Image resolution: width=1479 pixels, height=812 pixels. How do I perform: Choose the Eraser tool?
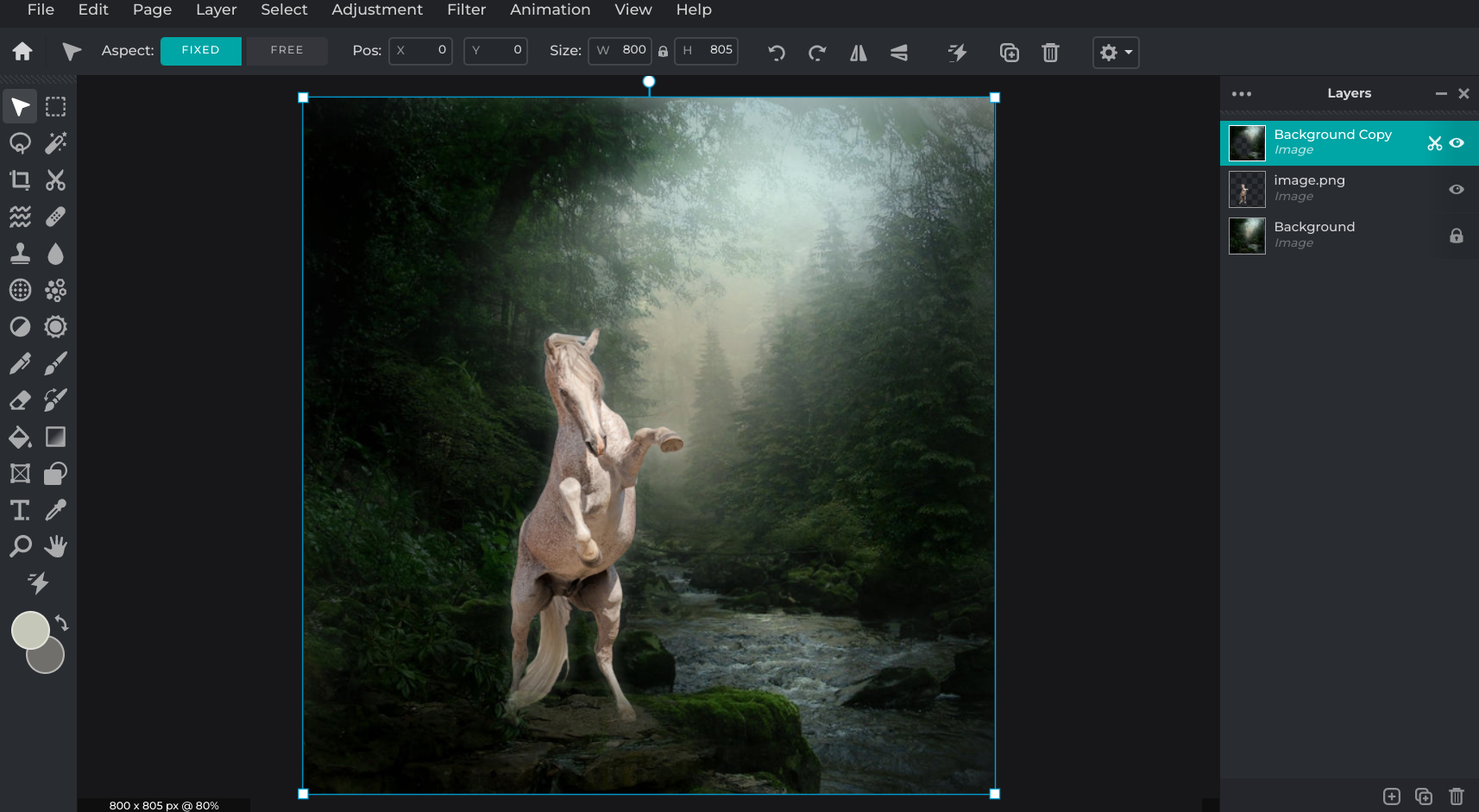pyautogui.click(x=20, y=400)
